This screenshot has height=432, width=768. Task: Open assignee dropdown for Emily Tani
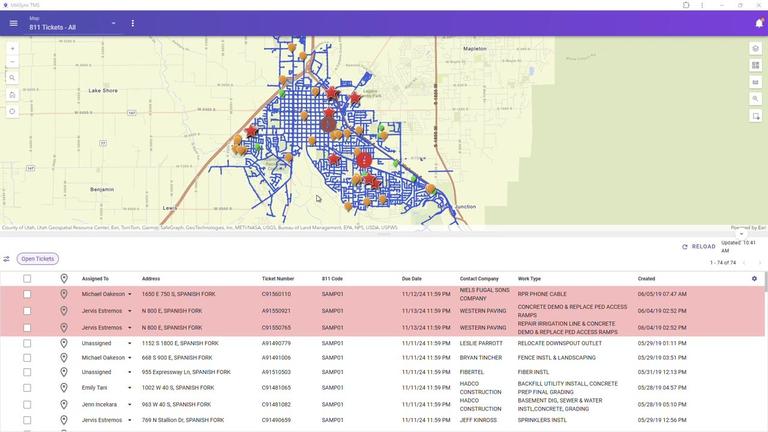130,388
